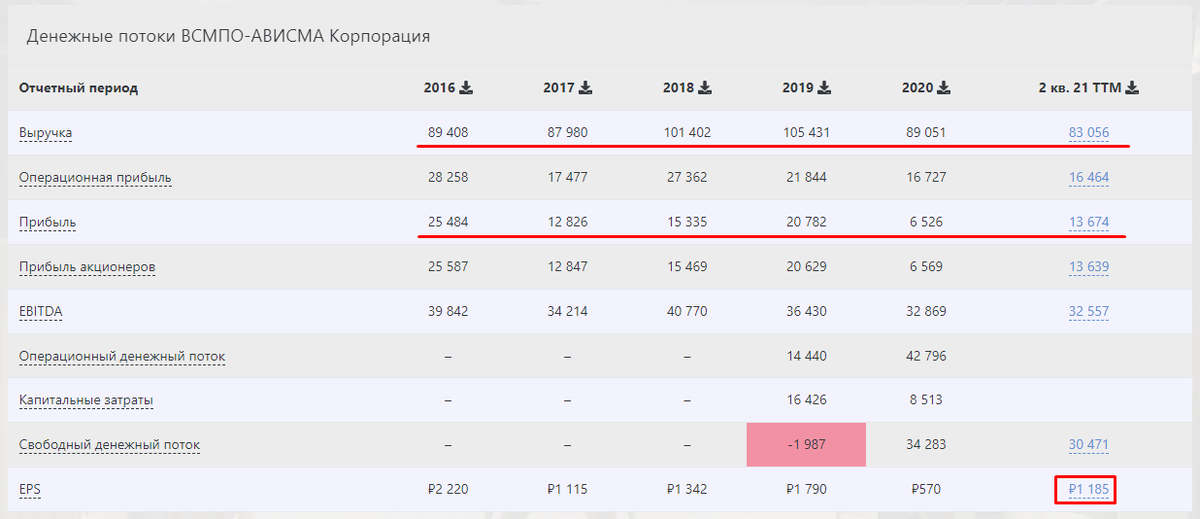Download the 2018 report via its icon
This screenshot has height=519, width=1200.
pos(705,88)
